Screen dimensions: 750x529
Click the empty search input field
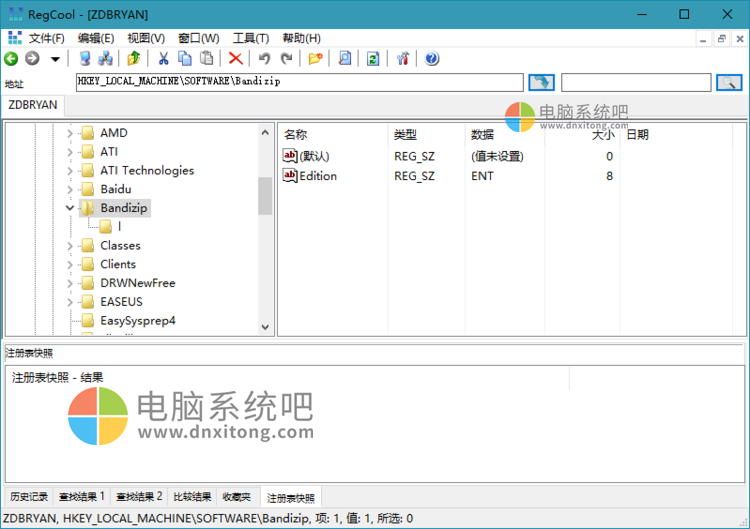(x=636, y=82)
